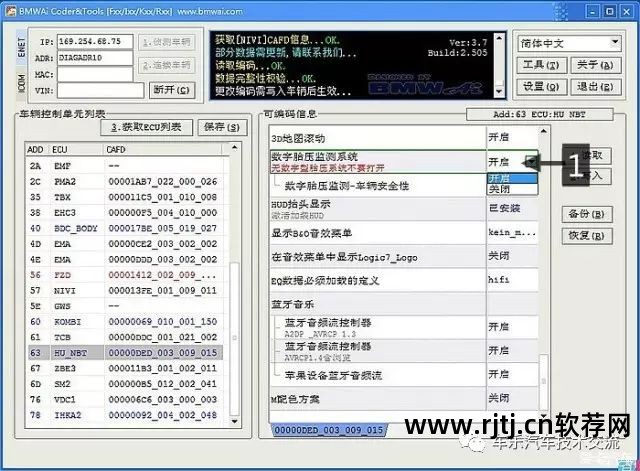Select the 6D SM2 row
640x471 pixels.
pos(126,384)
